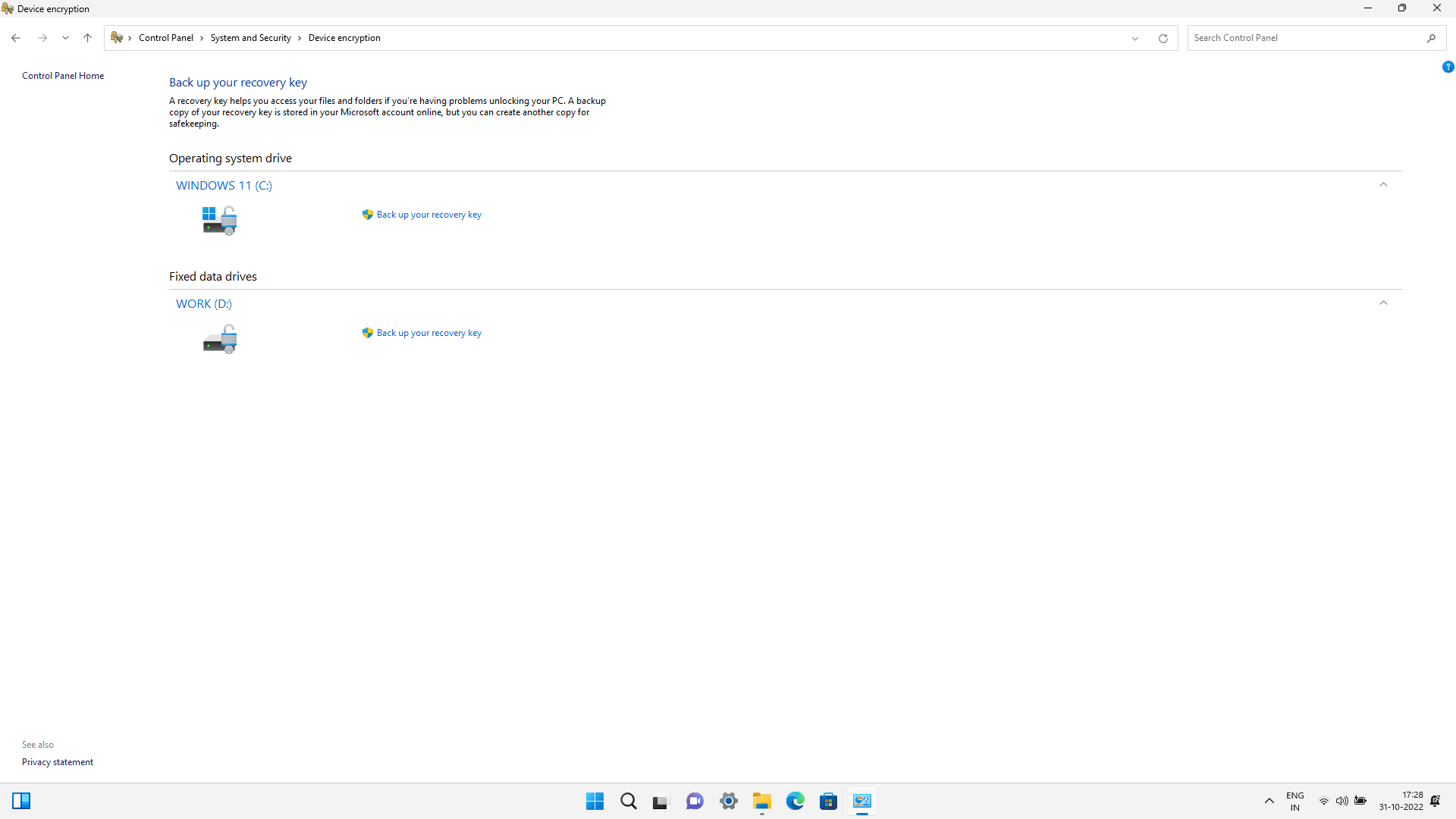
Task: Open Windows Start menu
Action: (x=595, y=801)
